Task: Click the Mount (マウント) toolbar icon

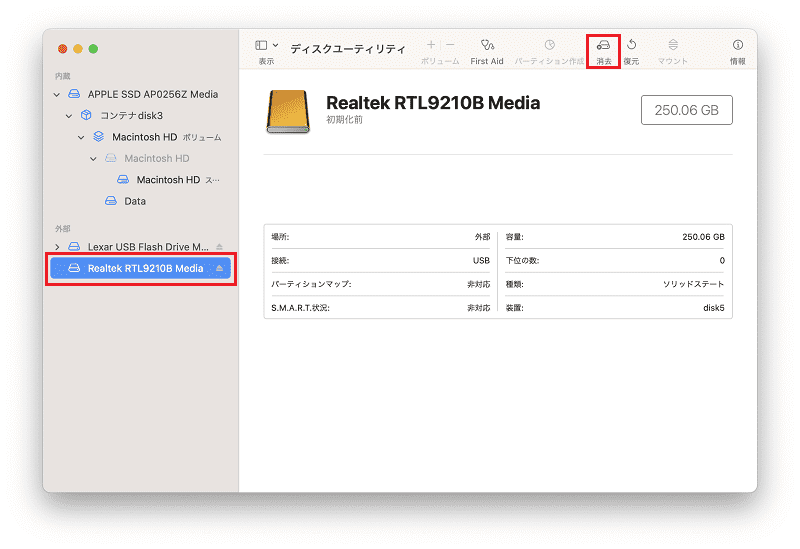Action: (x=673, y=45)
